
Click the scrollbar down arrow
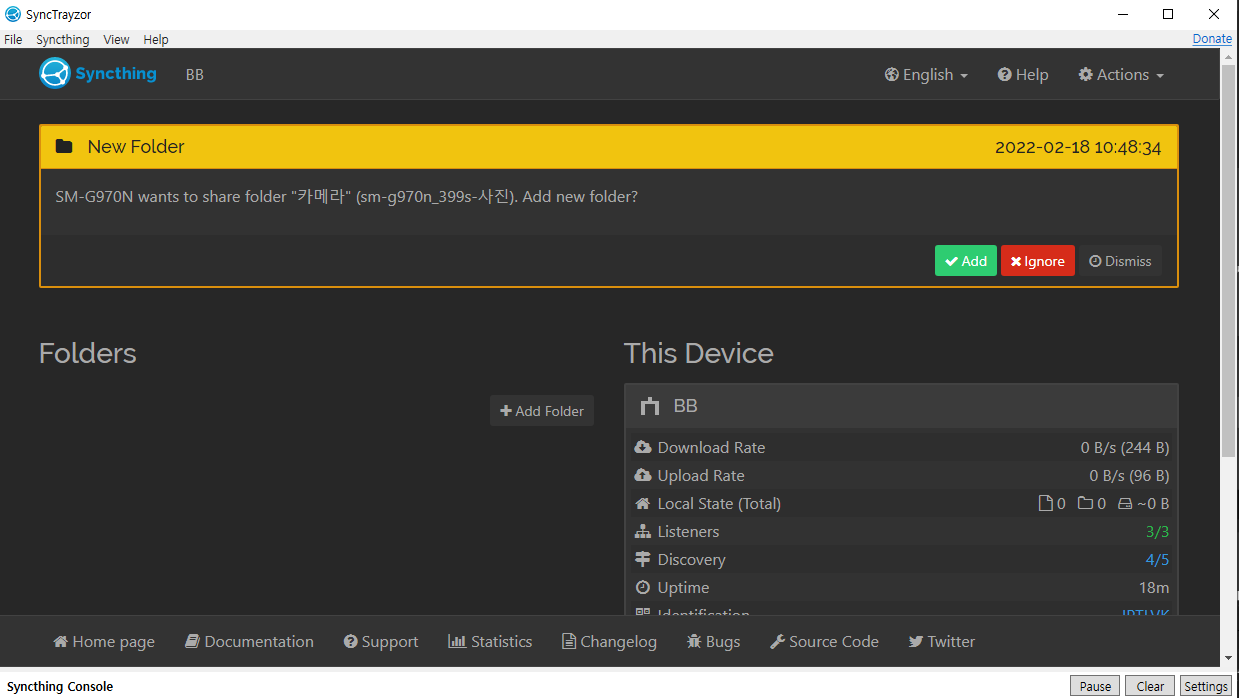click(x=1228, y=658)
